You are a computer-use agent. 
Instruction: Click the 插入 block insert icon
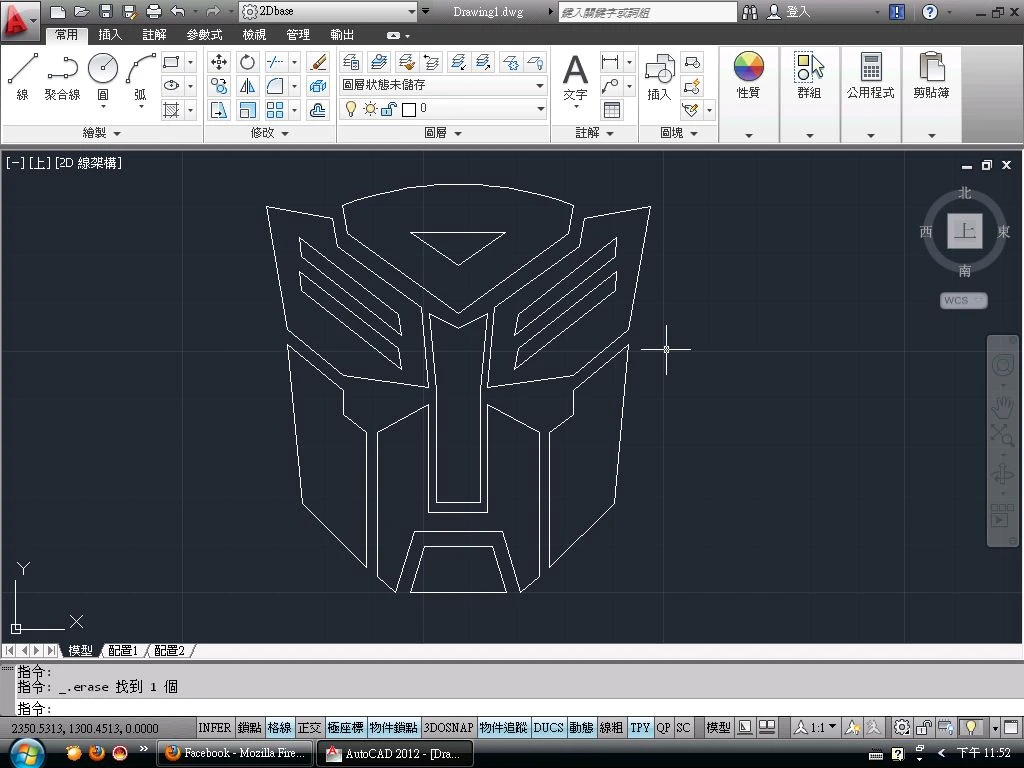pos(659,77)
